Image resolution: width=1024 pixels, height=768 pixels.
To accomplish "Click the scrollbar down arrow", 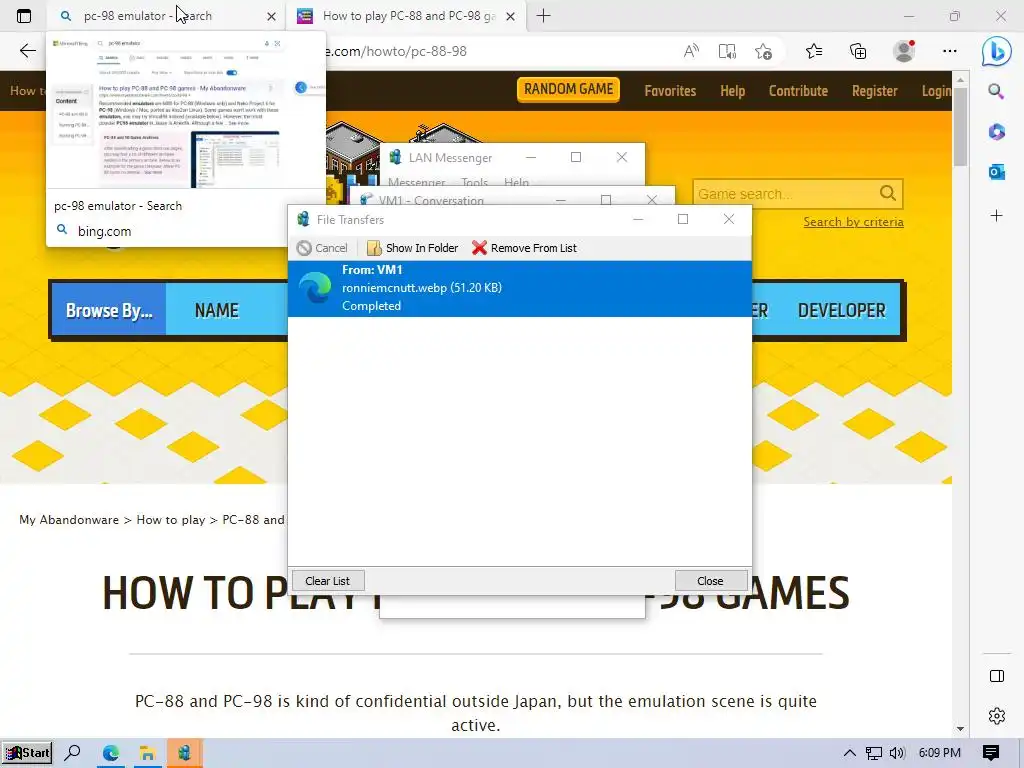I will (960, 728).
